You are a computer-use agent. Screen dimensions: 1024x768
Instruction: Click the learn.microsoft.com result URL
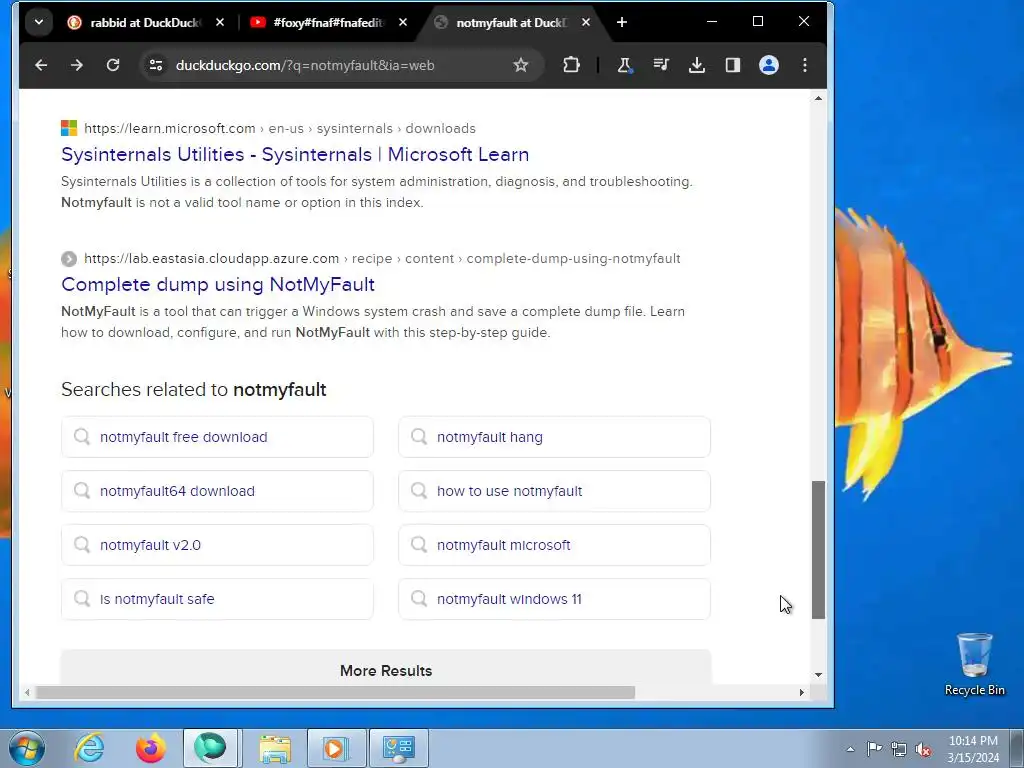tap(280, 129)
